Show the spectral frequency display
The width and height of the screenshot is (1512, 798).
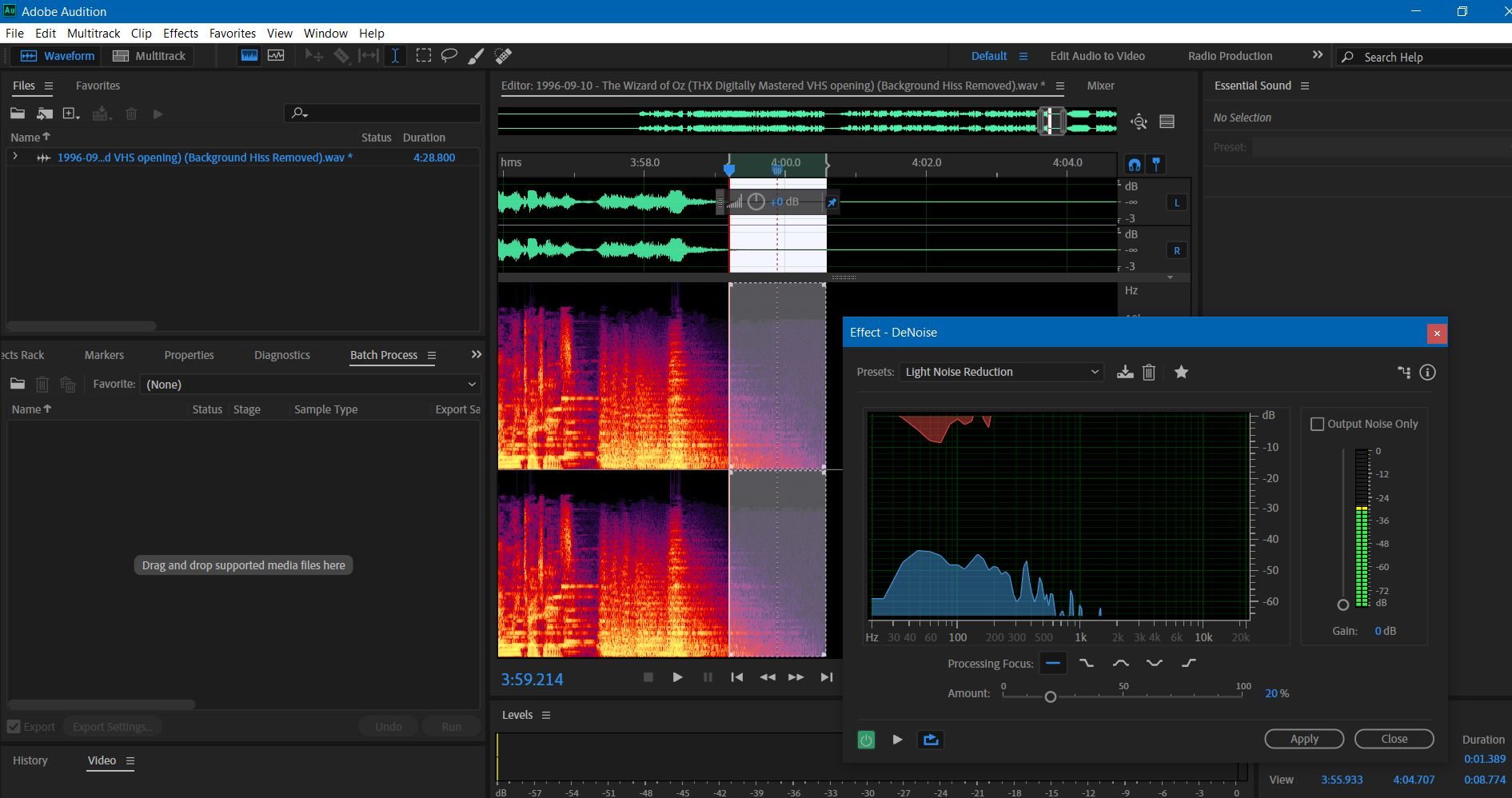(x=249, y=56)
